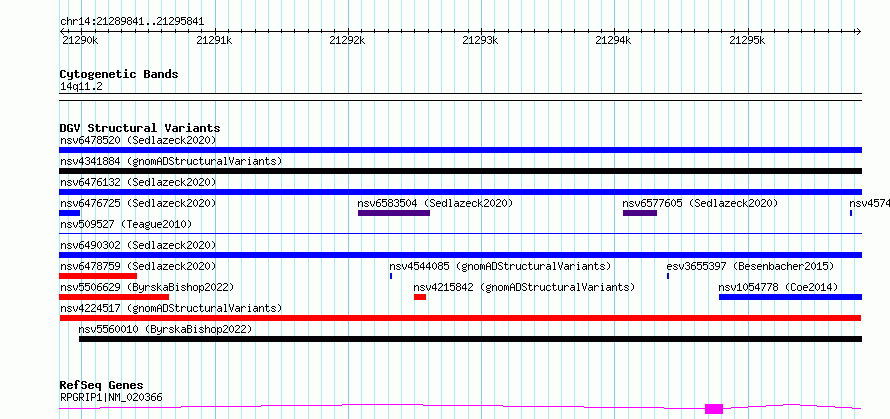Select the nsv5506629 (ByrskaBishop2022) label

click(x=147, y=287)
